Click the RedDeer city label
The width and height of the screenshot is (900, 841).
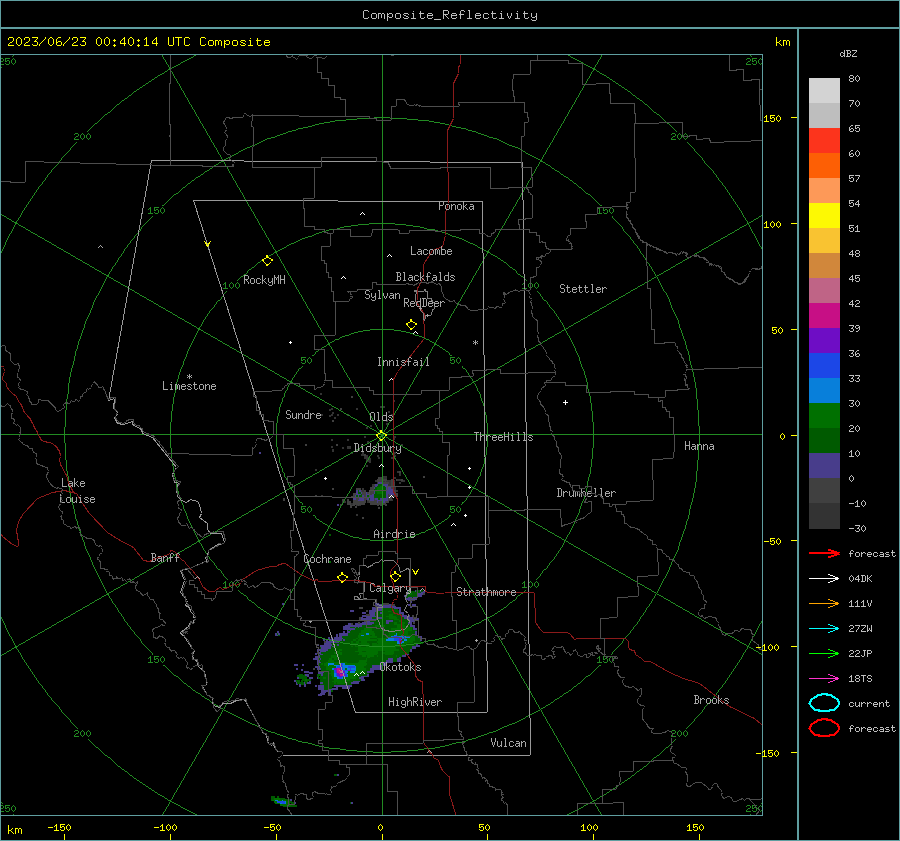click(424, 303)
